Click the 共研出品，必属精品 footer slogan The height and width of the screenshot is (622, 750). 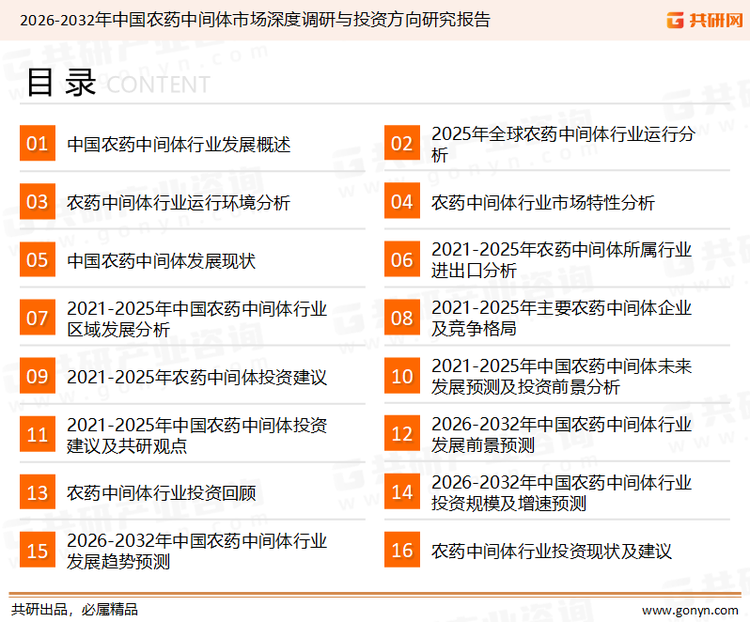click(x=74, y=609)
